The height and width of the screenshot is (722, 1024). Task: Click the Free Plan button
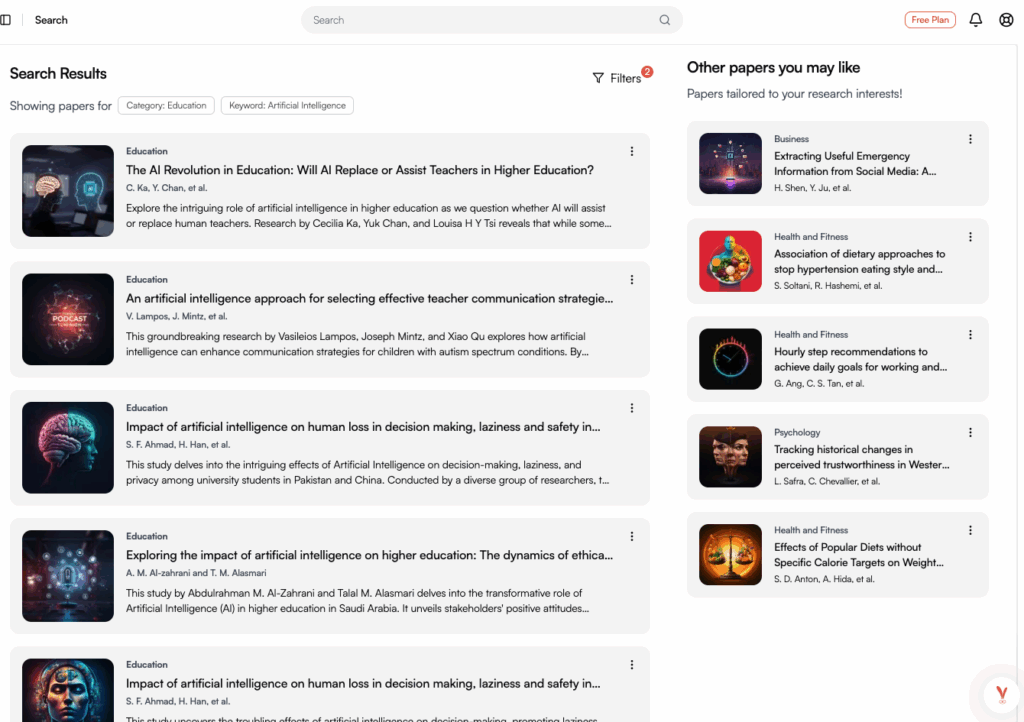[x=930, y=20]
